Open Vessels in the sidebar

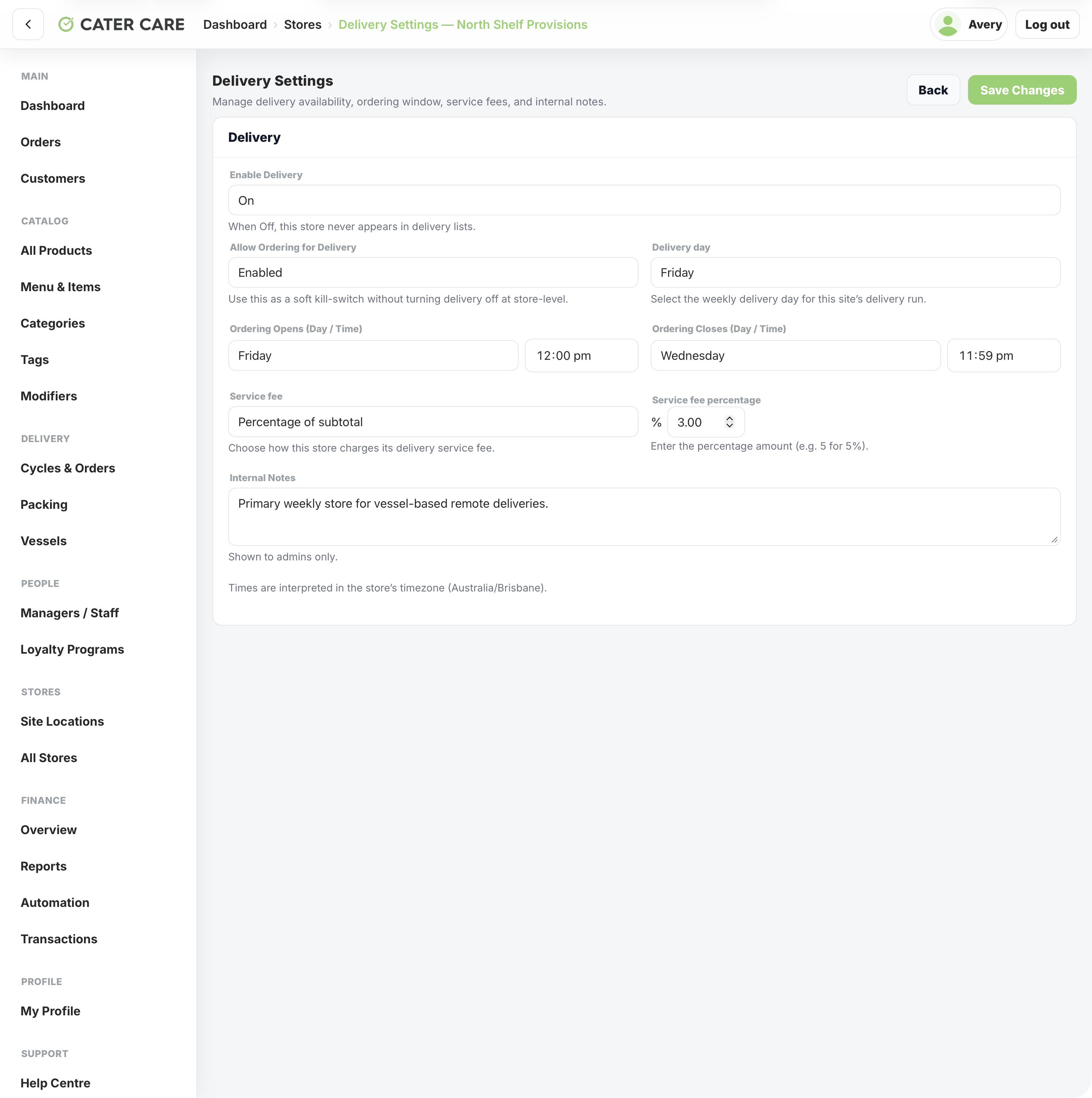tap(43, 541)
